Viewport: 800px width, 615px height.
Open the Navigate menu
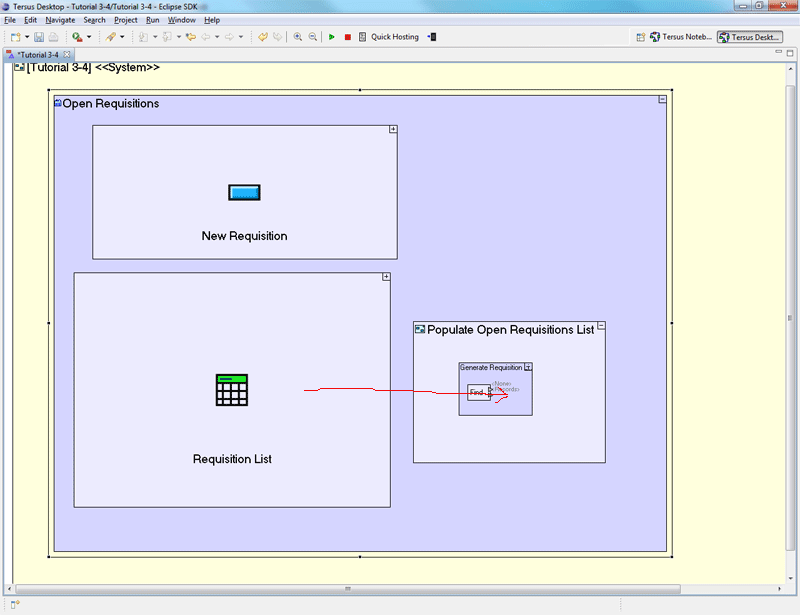tap(59, 20)
